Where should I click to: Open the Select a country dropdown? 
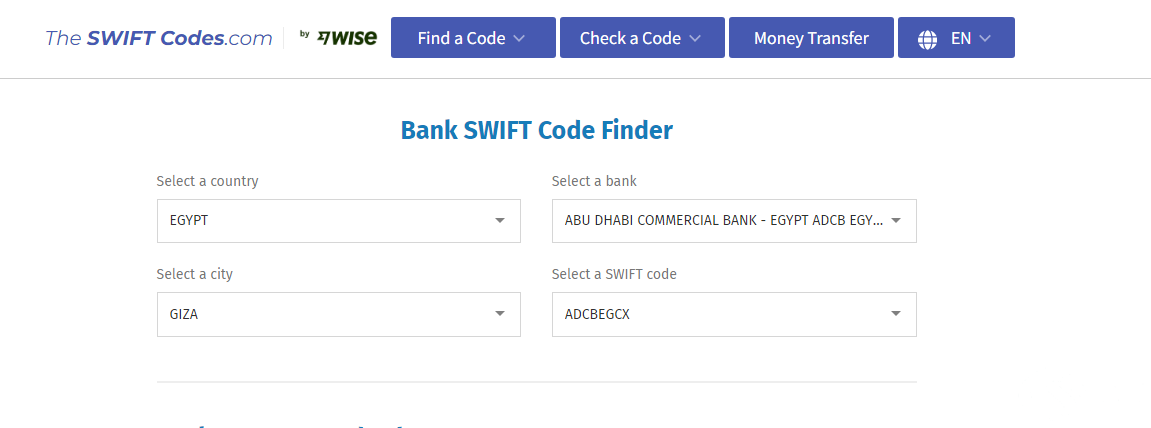[x=338, y=220]
